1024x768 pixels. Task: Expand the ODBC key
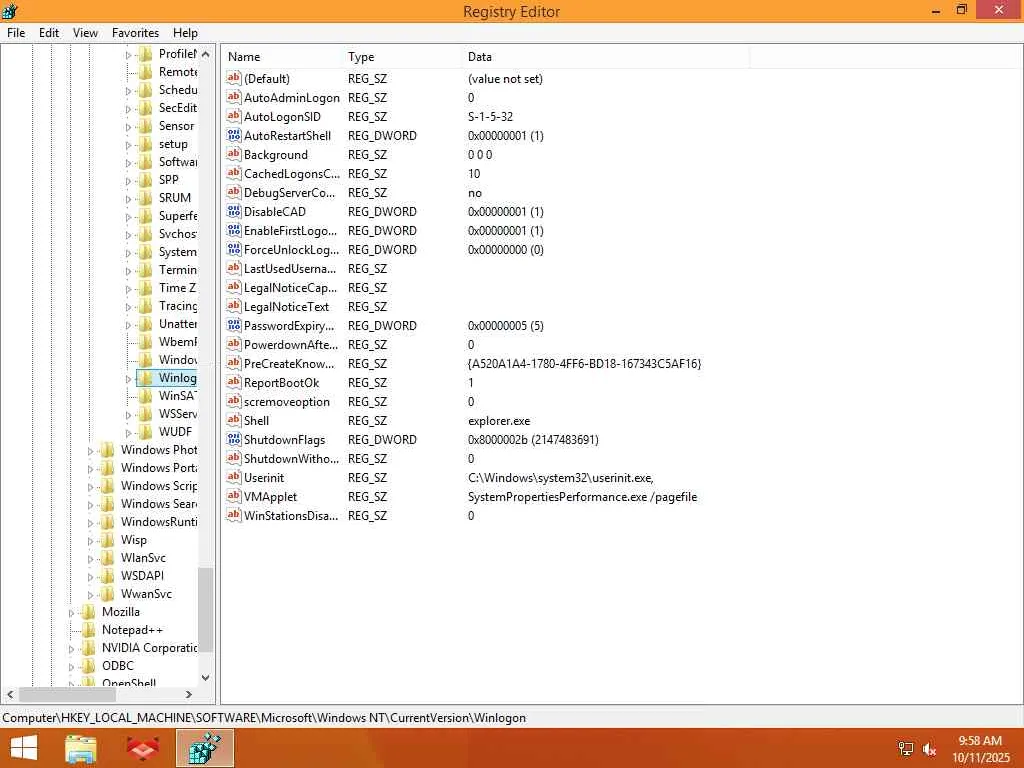coord(71,667)
